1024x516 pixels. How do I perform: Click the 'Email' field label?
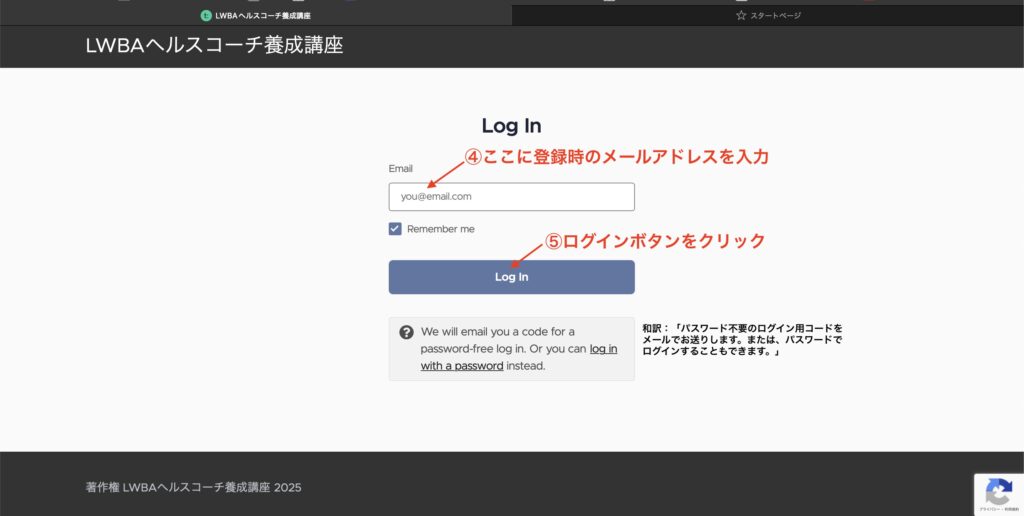(x=400, y=169)
